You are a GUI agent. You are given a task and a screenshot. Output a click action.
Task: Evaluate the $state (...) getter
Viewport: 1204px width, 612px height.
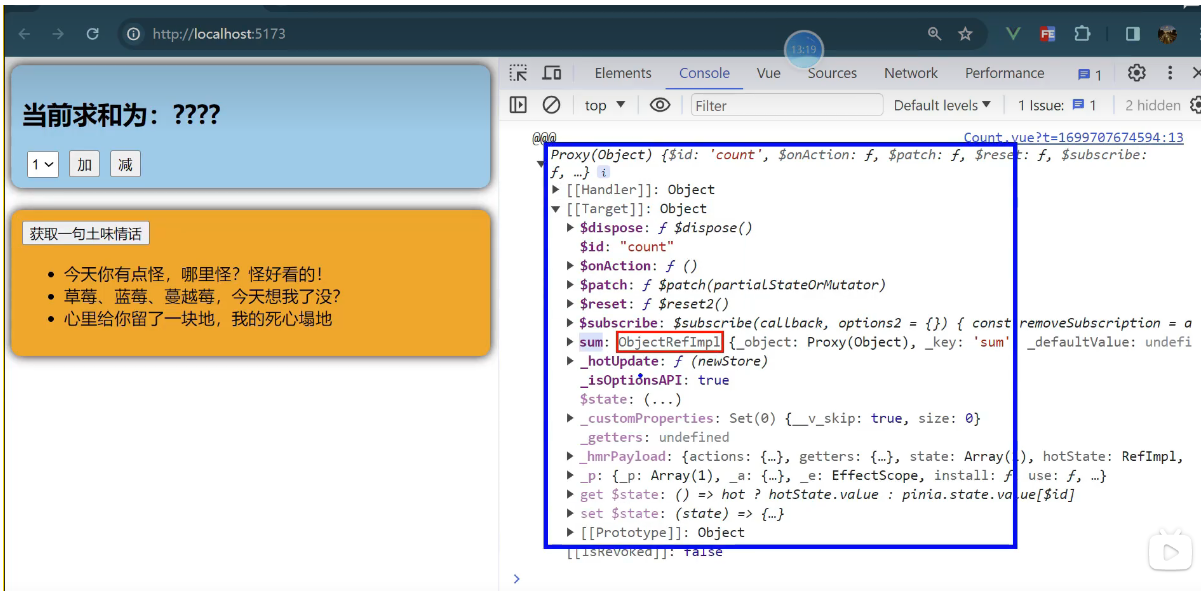662,399
